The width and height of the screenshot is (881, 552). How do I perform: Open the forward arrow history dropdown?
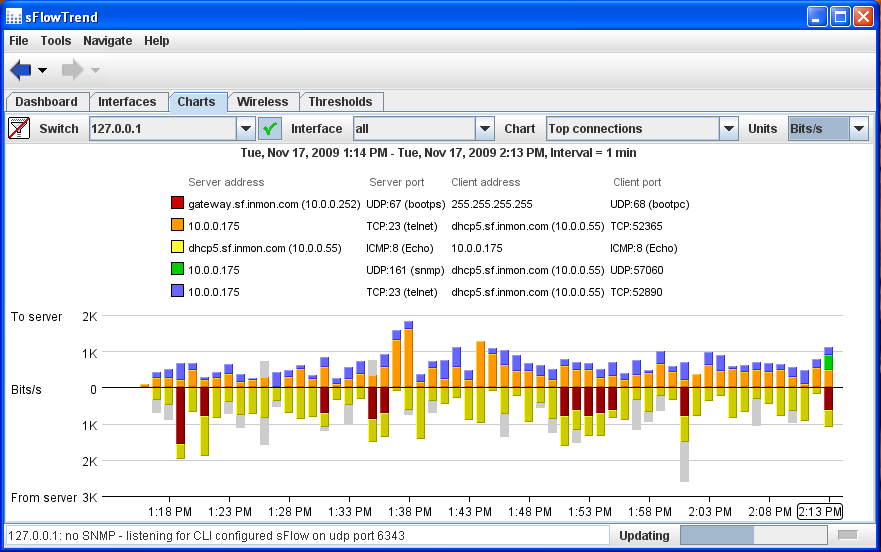click(95, 70)
